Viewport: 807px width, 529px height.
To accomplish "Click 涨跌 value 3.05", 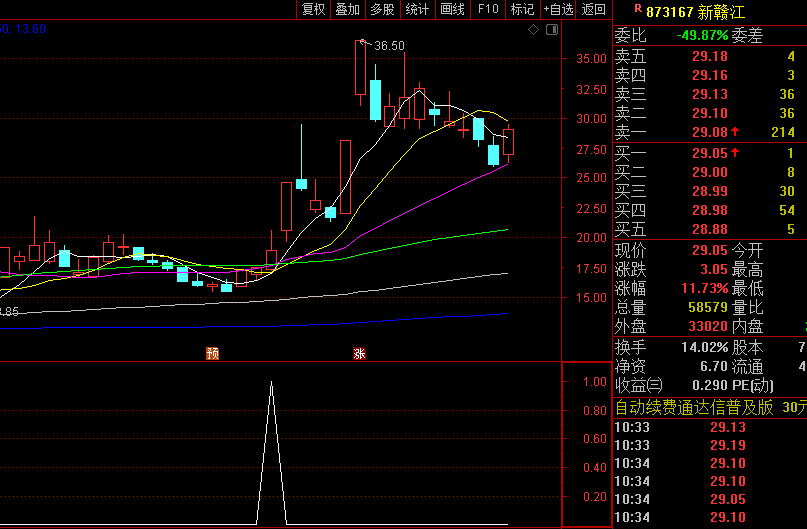I will (x=714, y=269).
